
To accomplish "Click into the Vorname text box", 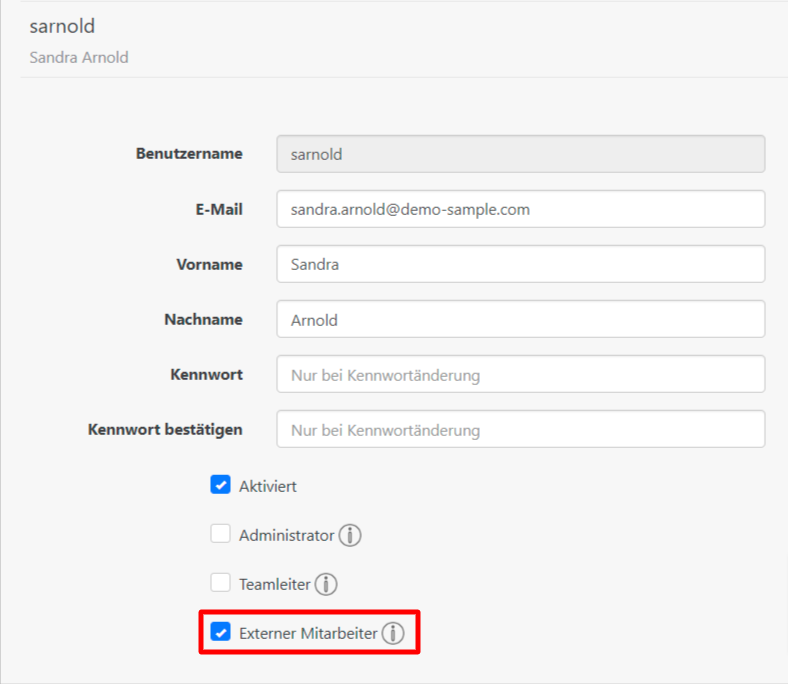I will pyautogui.click(x=520, y=264).
